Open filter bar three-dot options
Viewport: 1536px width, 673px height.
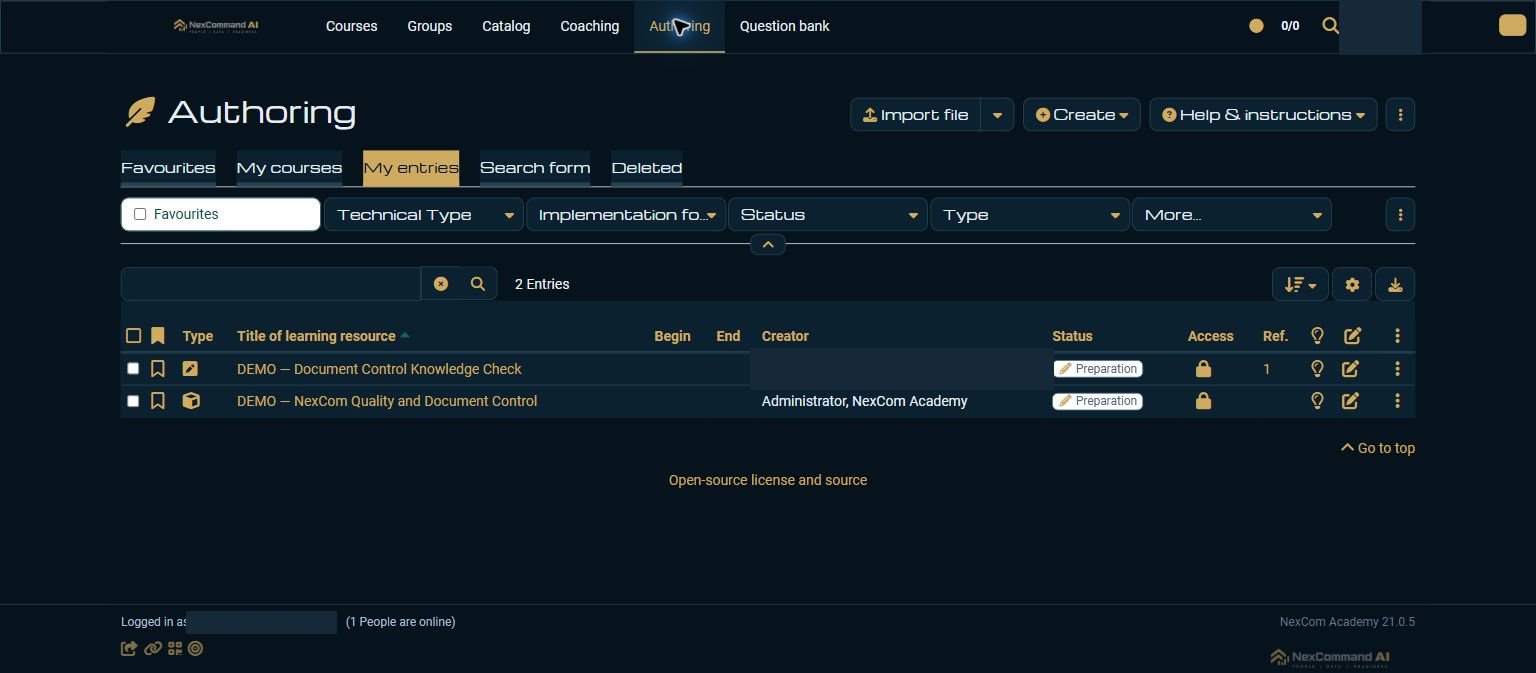point(1400,215)
